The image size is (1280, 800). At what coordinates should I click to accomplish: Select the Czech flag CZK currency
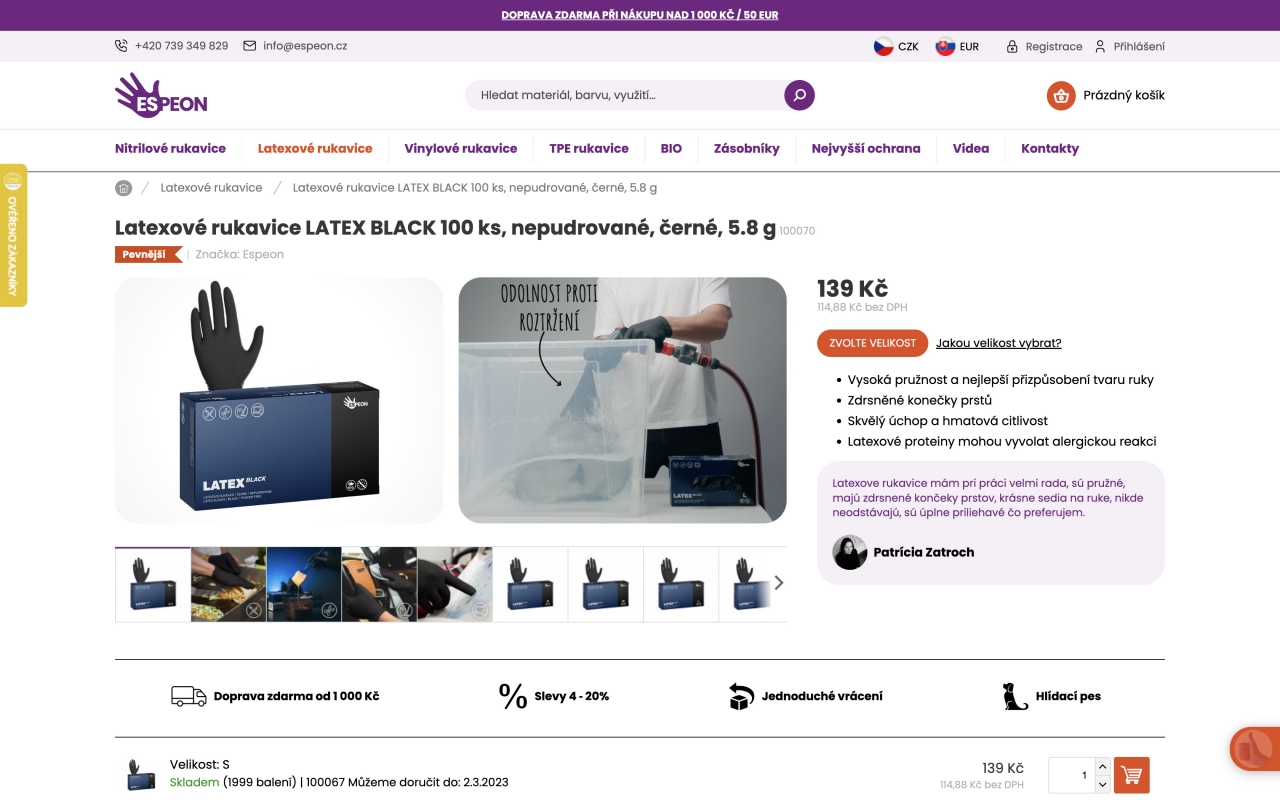tap(896, 46)
